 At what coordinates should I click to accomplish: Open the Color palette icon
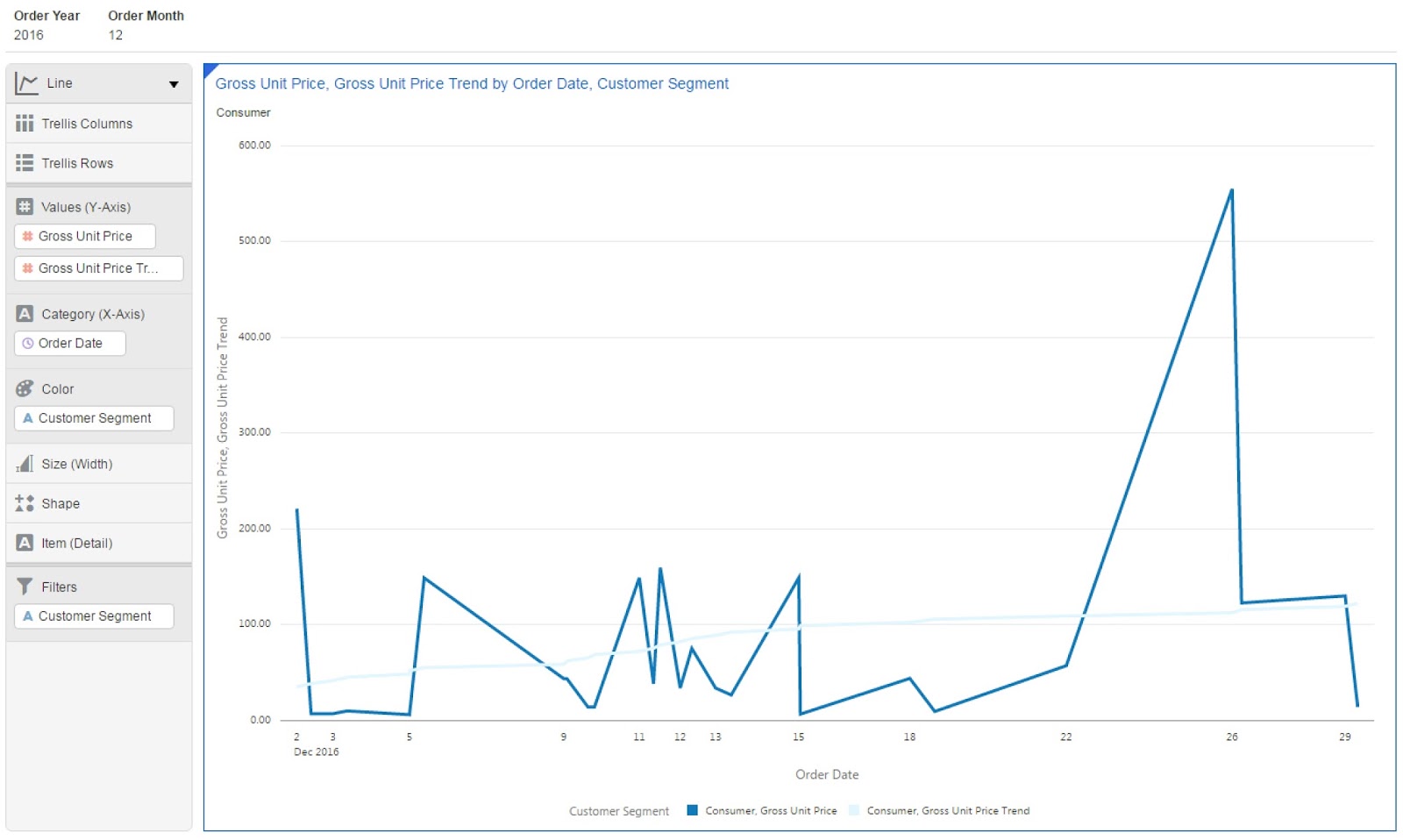pyautogui.click(x=25, y=388)
